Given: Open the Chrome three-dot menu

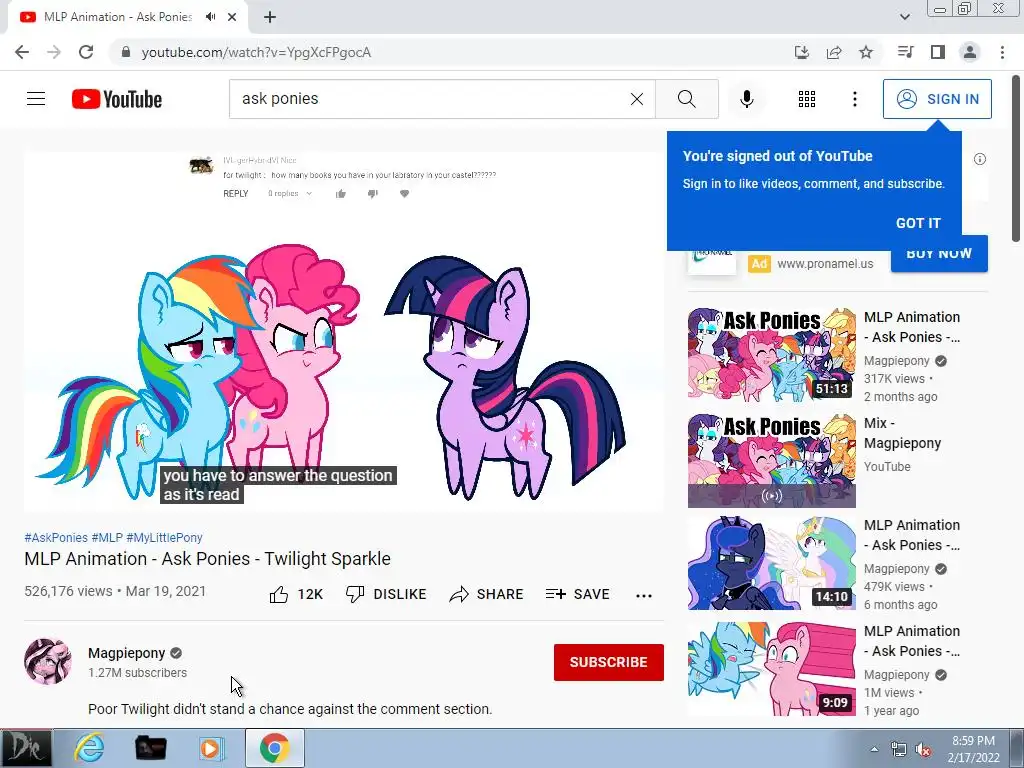Looking at the screenshot, I should click(x=1002, y=52).
